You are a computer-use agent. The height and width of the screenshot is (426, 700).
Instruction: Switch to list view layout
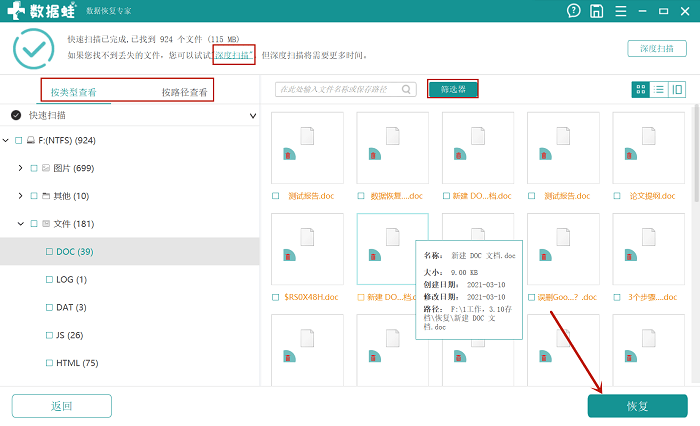point(659,90)
